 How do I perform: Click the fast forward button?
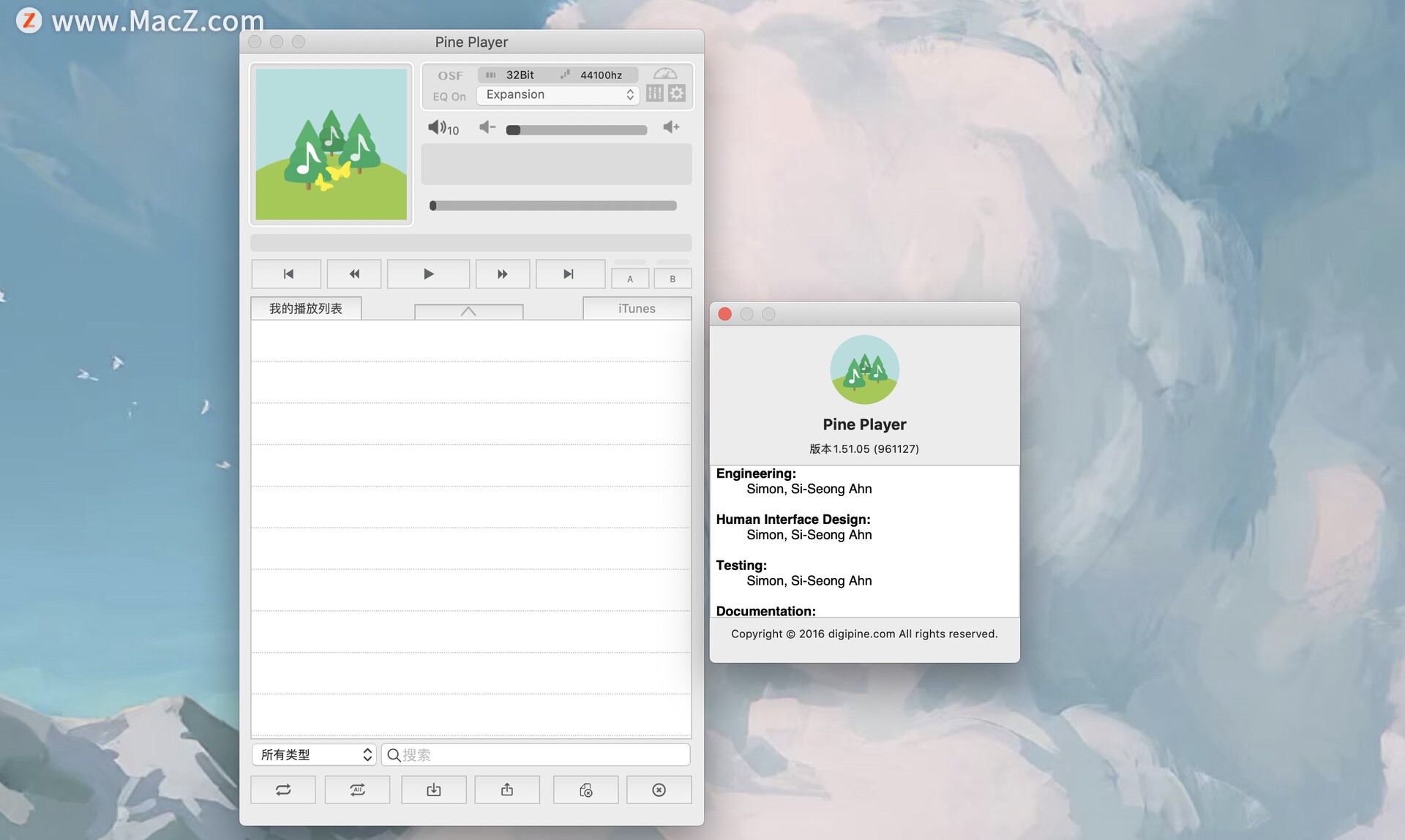[502, 274]
